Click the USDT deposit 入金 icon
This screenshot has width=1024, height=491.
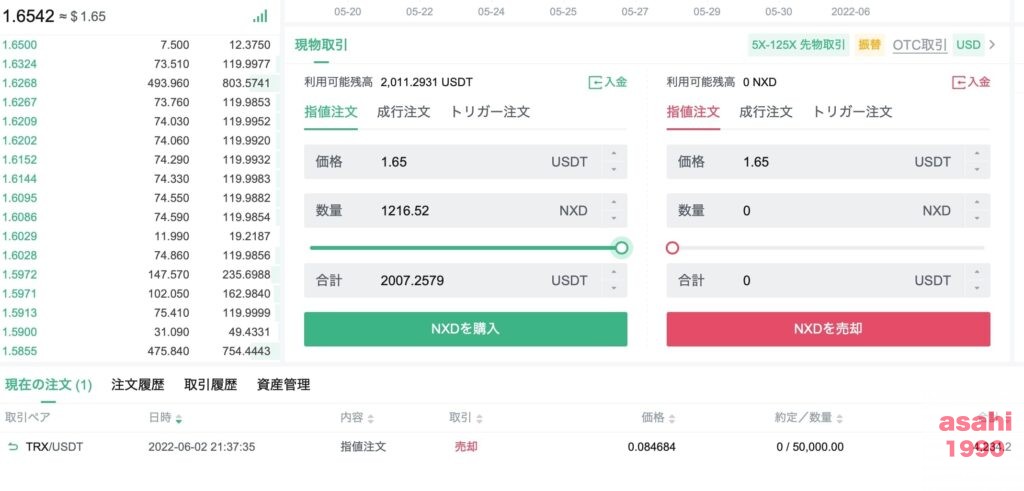click(x=595, y=82)
